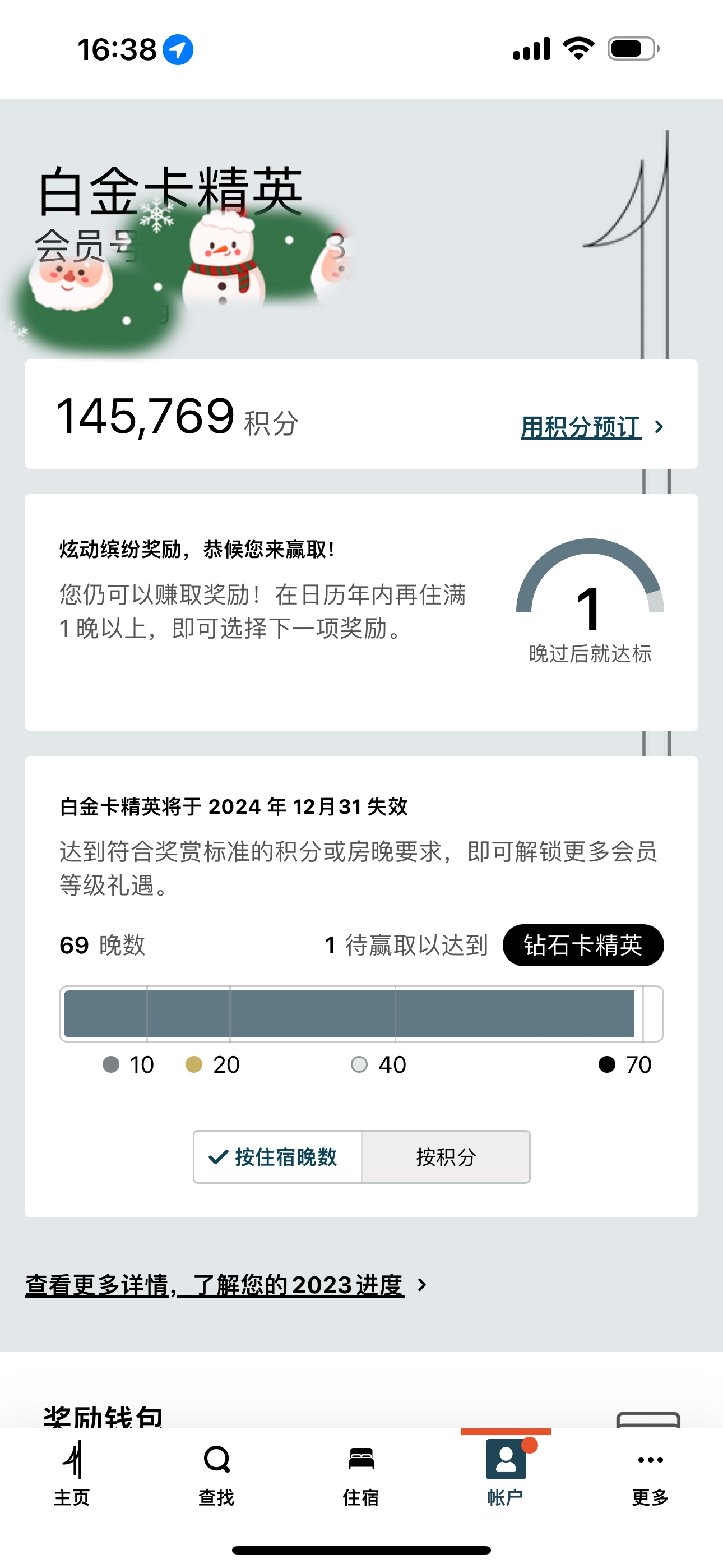Tap the card icon beside 奖励钱包
The width and height of the screenshot is (723, 1568).
click(648, 1419)
